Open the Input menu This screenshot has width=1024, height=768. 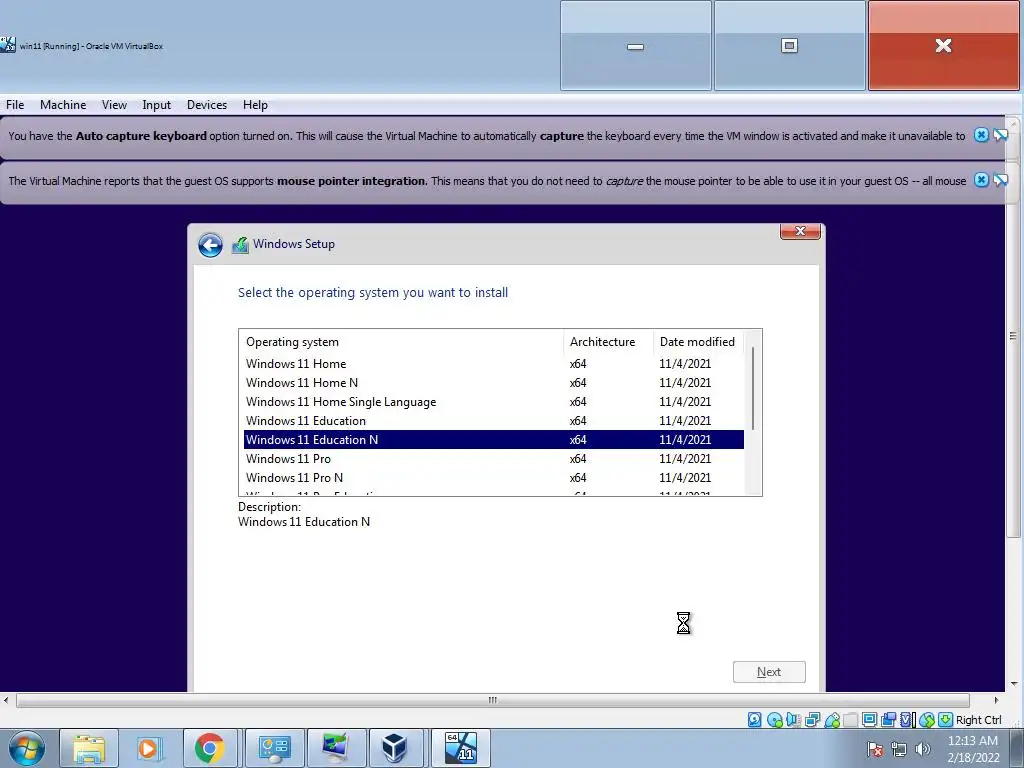157,104
